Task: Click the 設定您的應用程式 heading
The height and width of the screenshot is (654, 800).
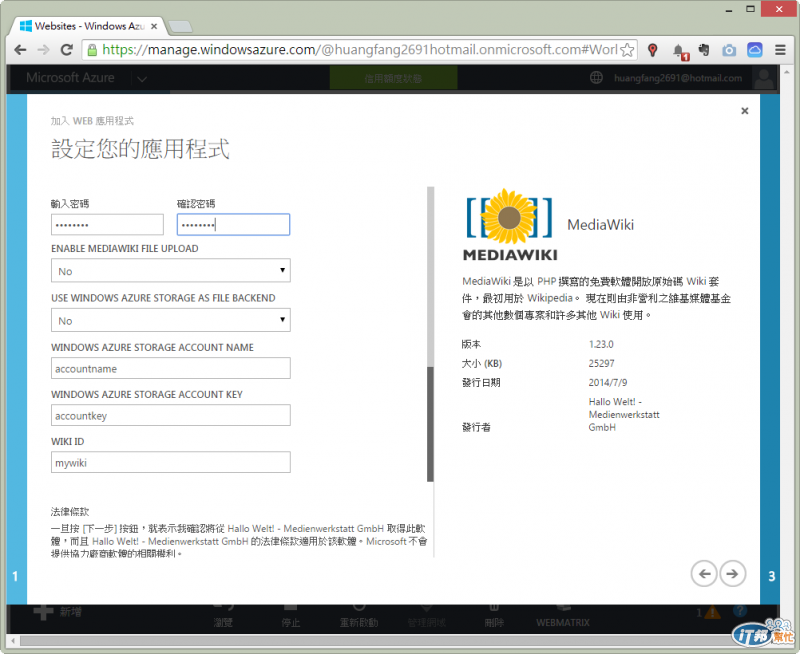Action: pyautogui.click(x=140, y=149)
